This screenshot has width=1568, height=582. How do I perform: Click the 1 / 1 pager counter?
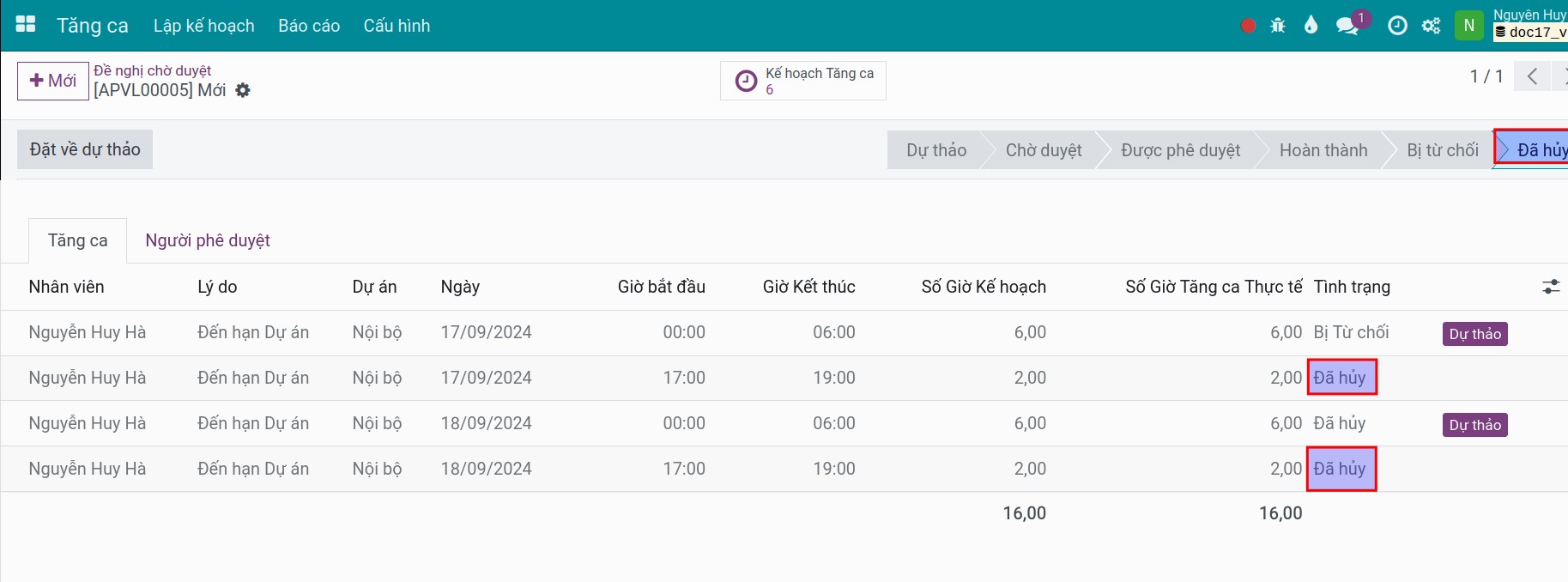tap(1486, 76)
